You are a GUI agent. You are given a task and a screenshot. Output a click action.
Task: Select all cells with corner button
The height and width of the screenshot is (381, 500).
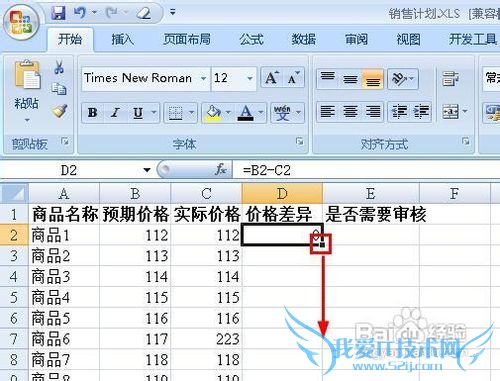pos(14,193)
